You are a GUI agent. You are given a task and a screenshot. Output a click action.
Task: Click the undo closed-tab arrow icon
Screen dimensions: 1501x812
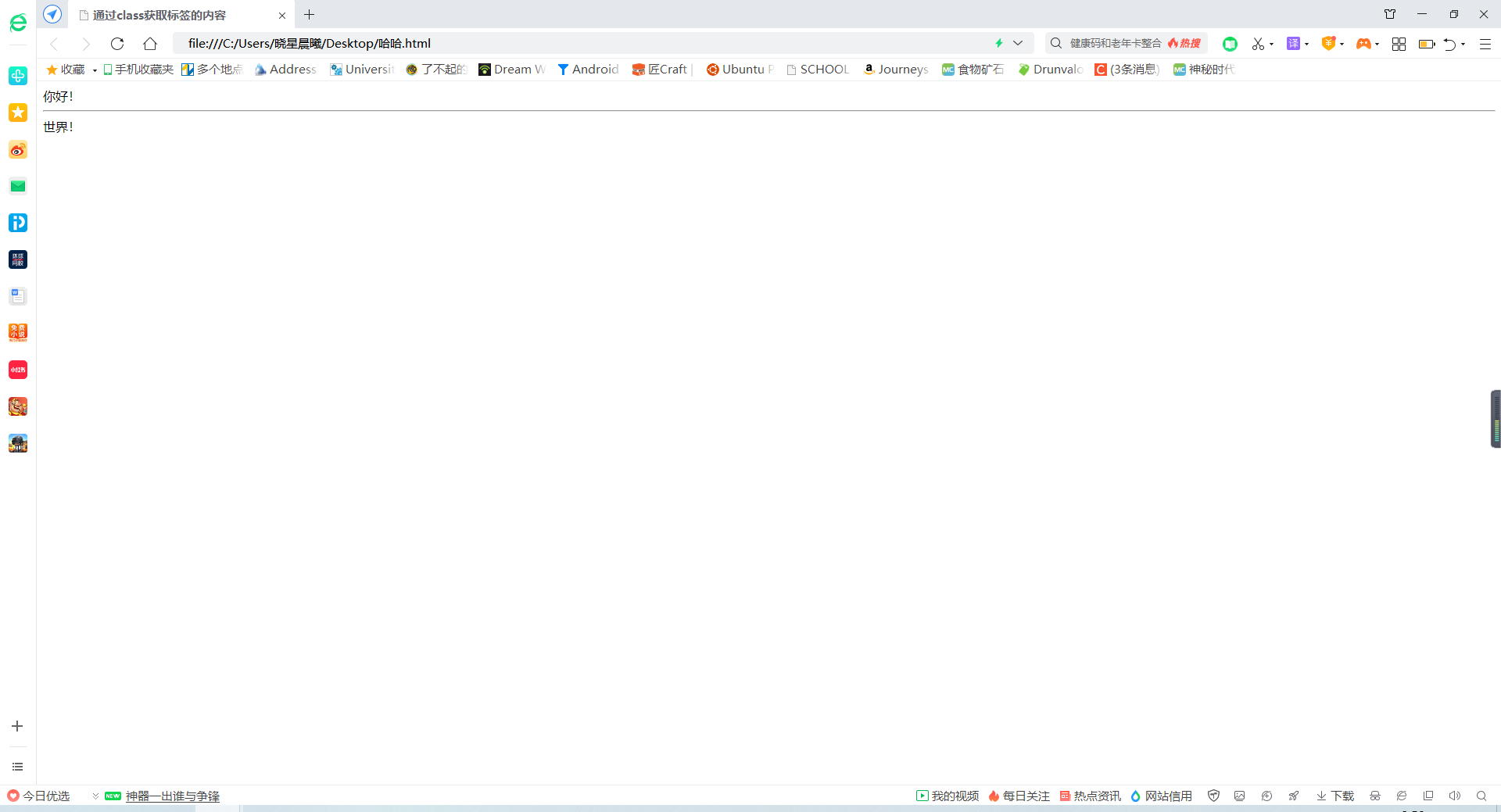(x=1450, y=44)
